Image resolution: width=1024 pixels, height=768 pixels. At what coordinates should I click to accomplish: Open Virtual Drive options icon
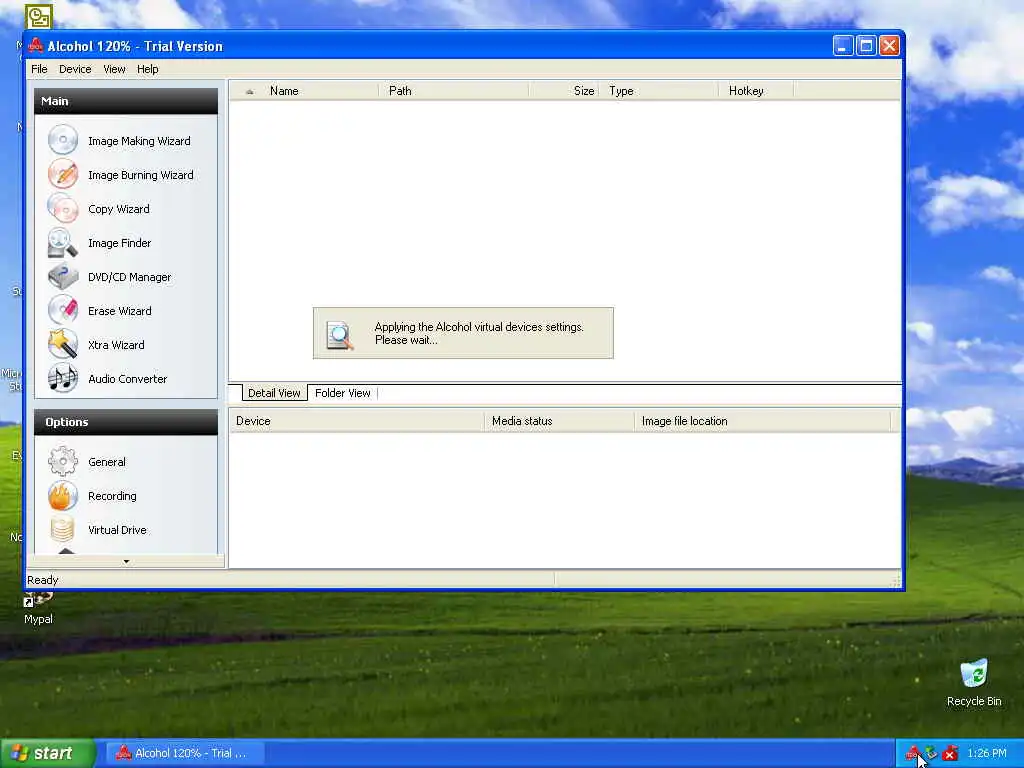point(63,529)
